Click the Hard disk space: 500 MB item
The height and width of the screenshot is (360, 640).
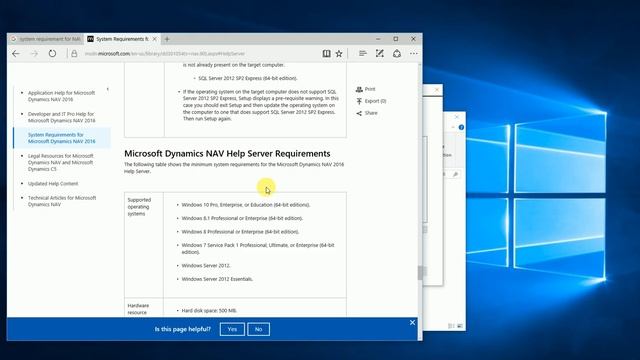click(209, 311)
